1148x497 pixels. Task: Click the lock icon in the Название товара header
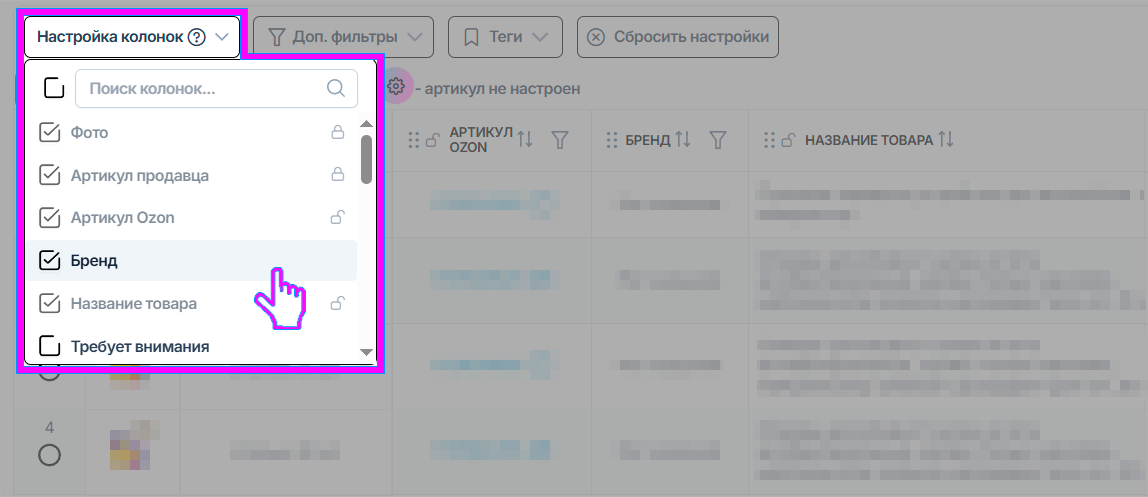(x=788, y=140)
